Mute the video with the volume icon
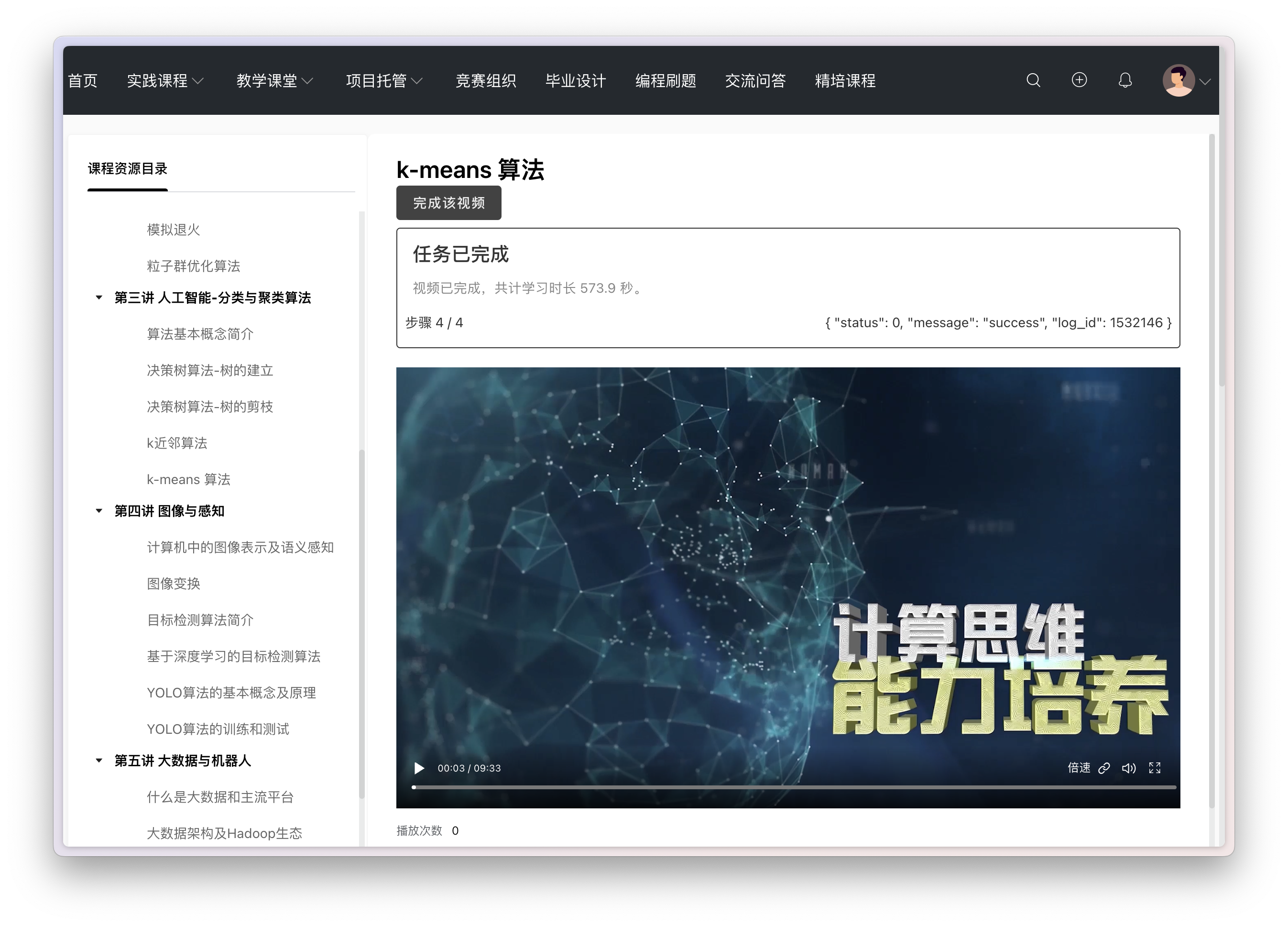 tap(1129, 768)
